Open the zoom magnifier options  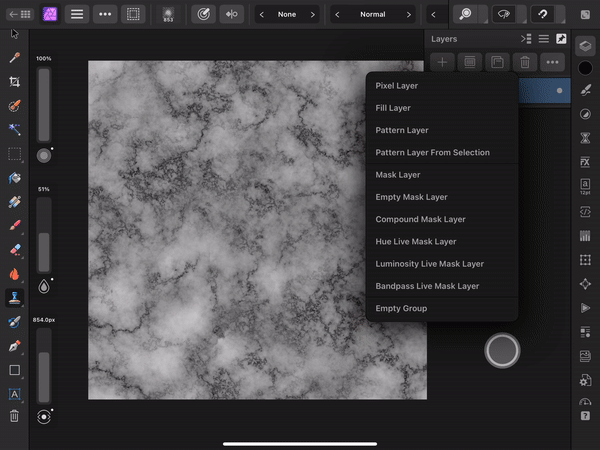tap(465, 14)
